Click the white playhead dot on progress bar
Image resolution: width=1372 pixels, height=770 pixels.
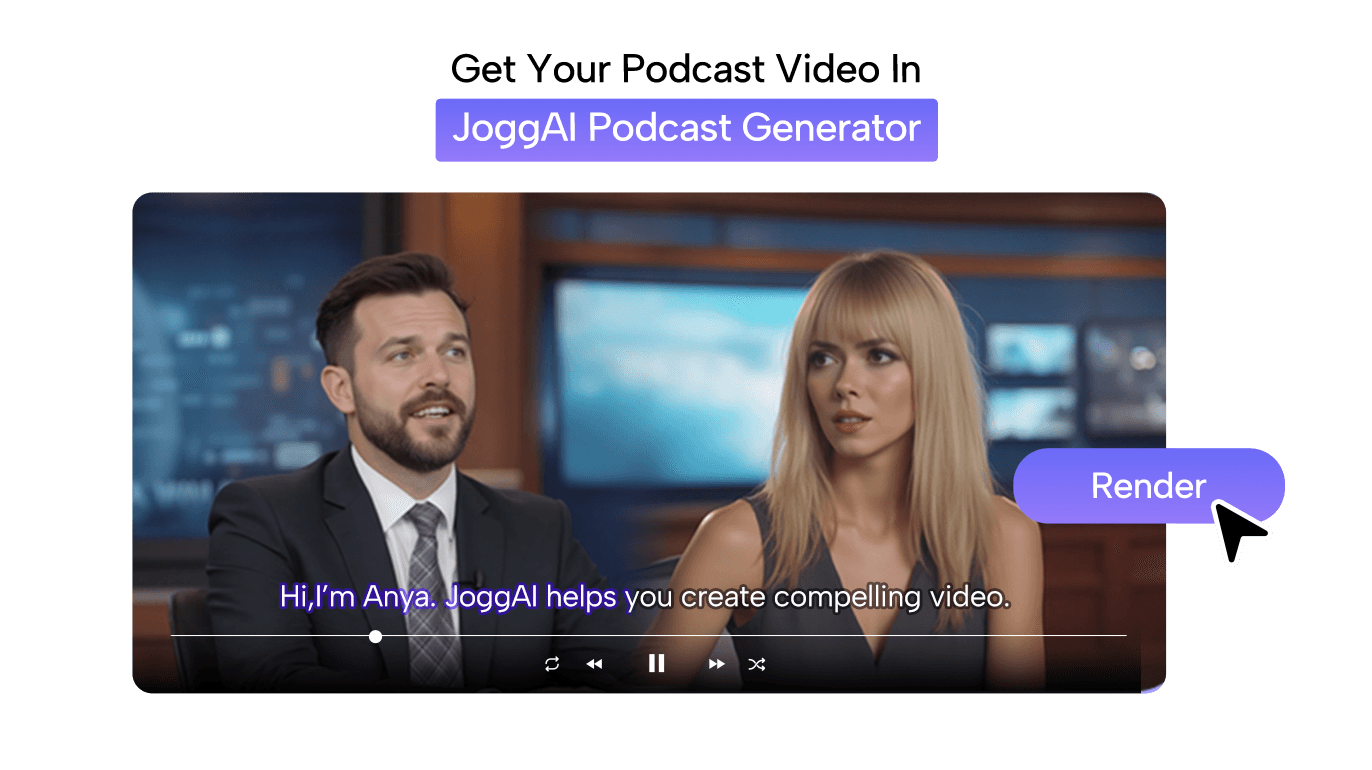pos(375,636)
